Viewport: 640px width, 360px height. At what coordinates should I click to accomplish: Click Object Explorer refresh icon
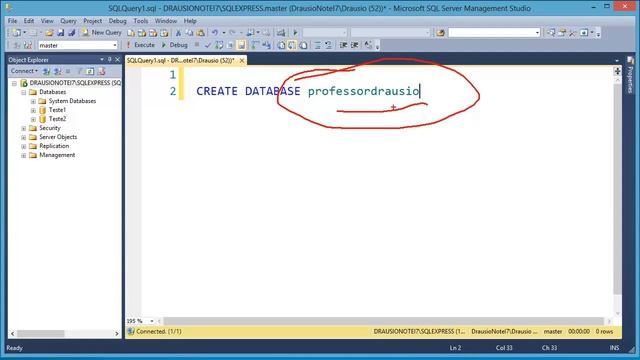[x=90, y=71]
